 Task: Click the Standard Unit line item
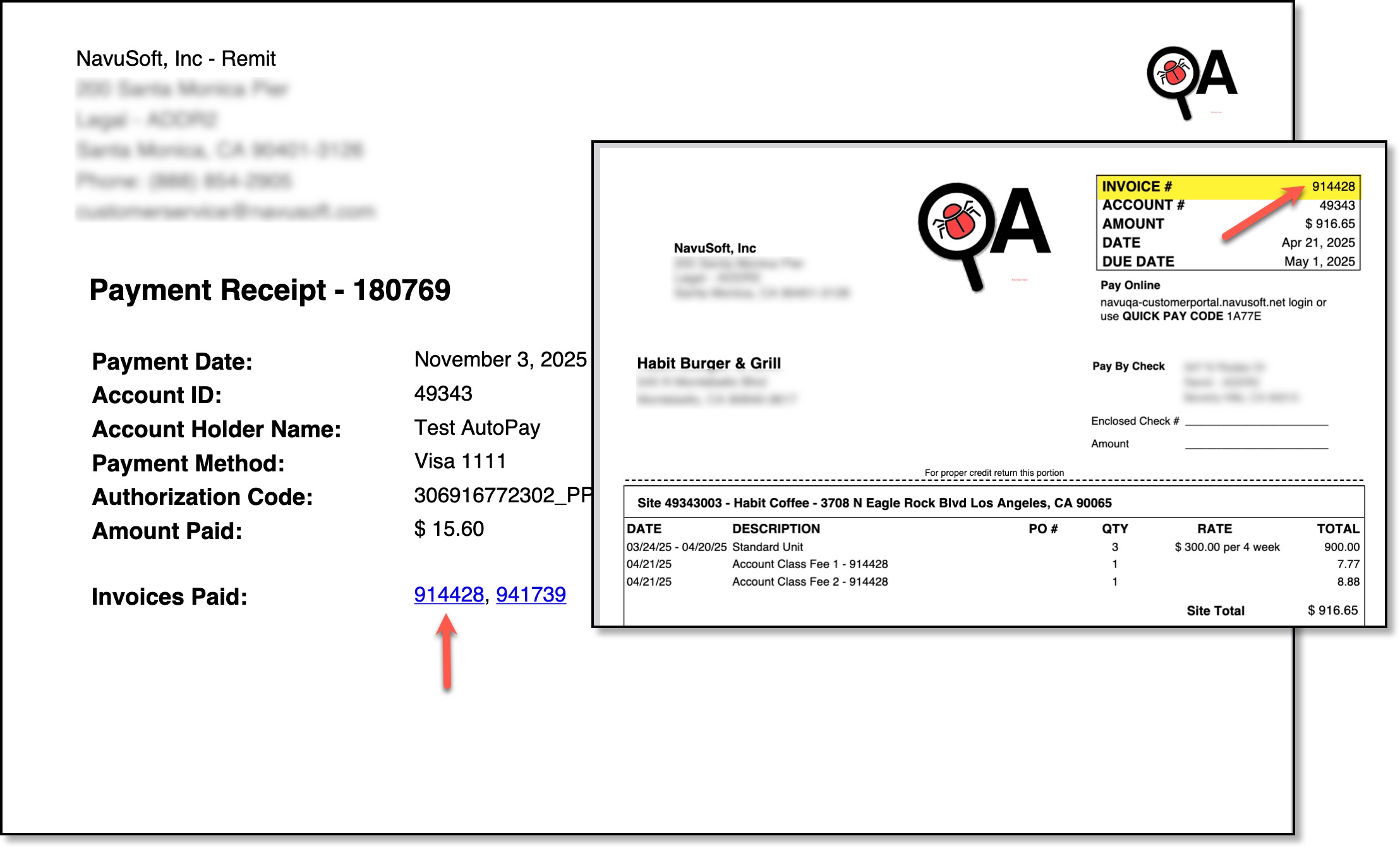[x=767, y=547]
